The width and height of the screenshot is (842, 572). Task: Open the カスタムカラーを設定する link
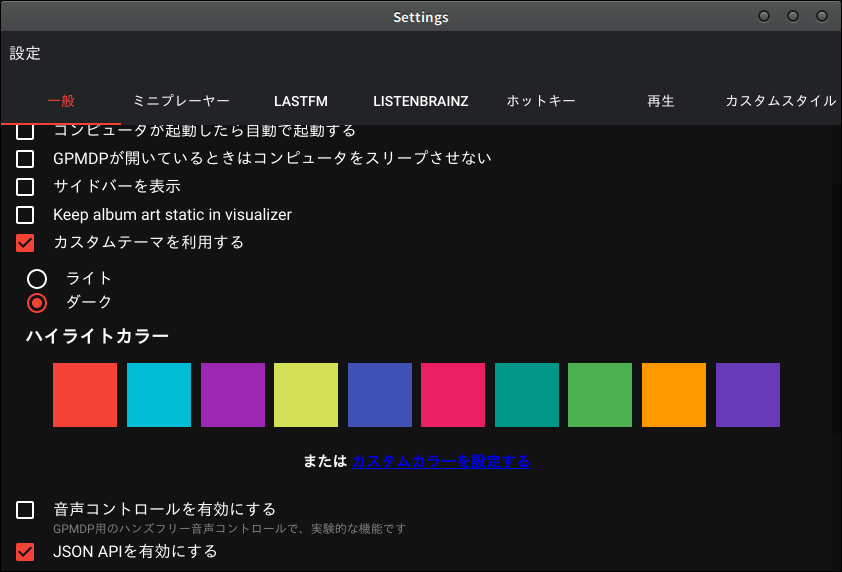(x=441, y=461)
